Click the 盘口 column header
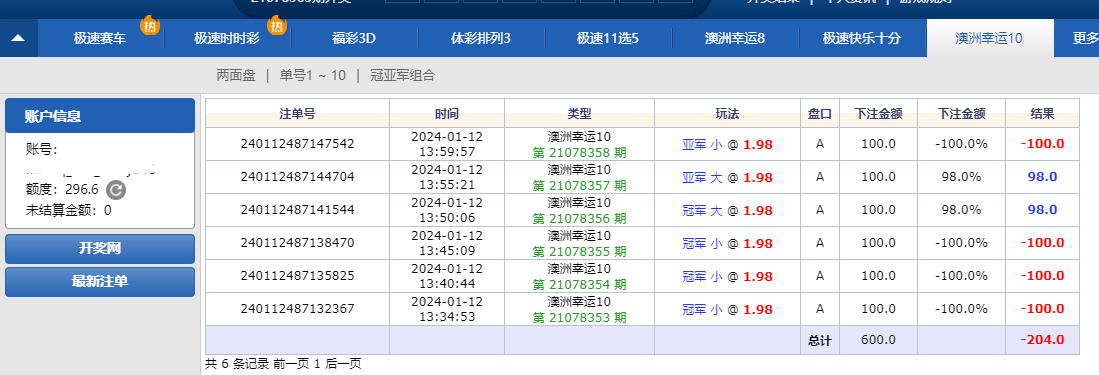 click(820, 114)
